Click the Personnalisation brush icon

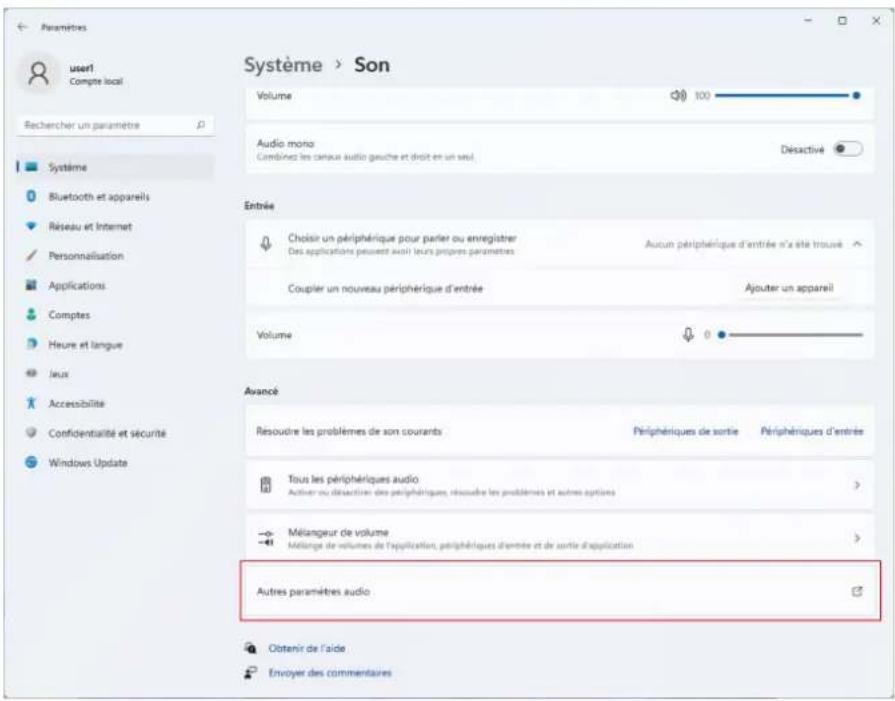click(x=31, y=256)
